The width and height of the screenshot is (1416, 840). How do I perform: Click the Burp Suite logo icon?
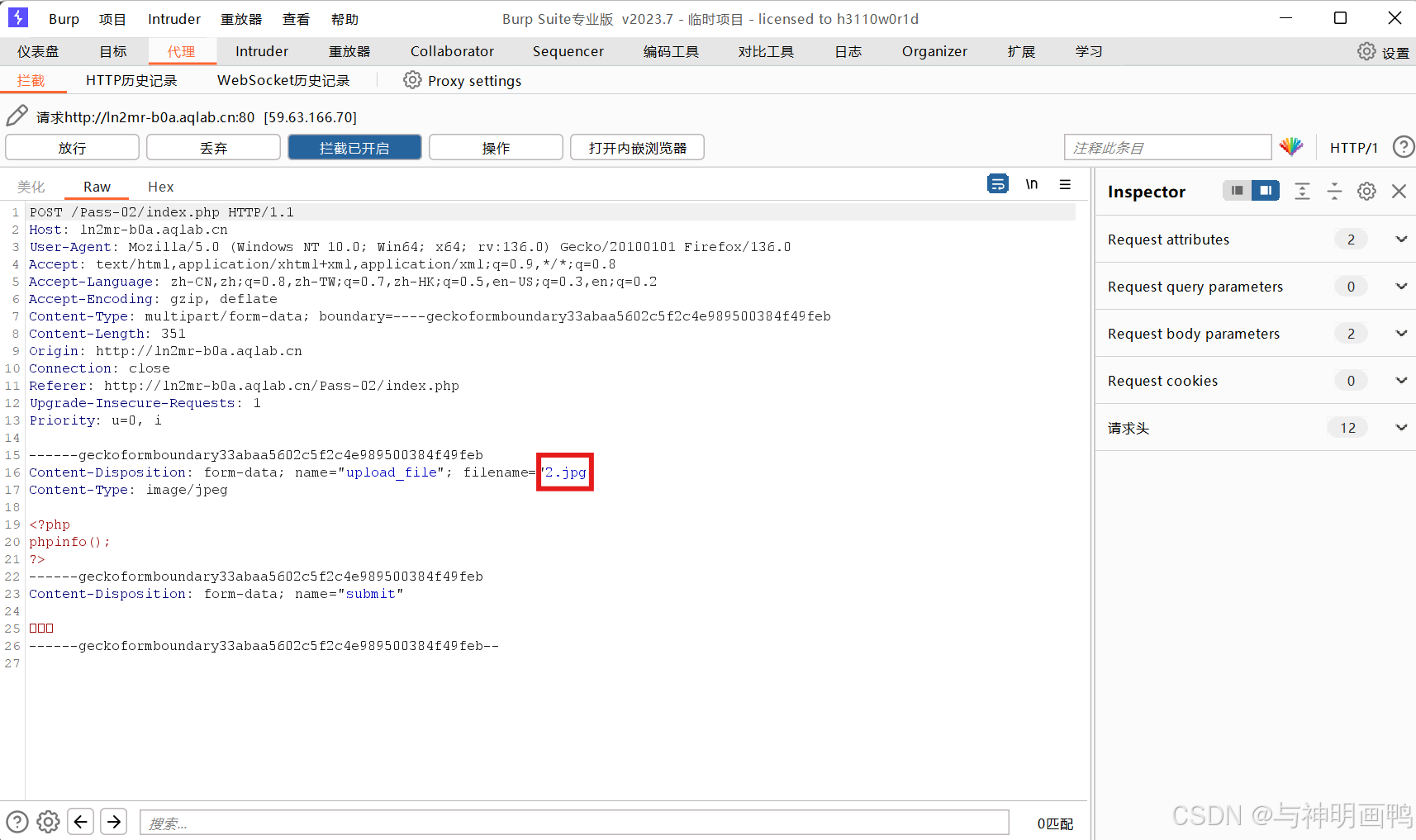click(17, 17)
